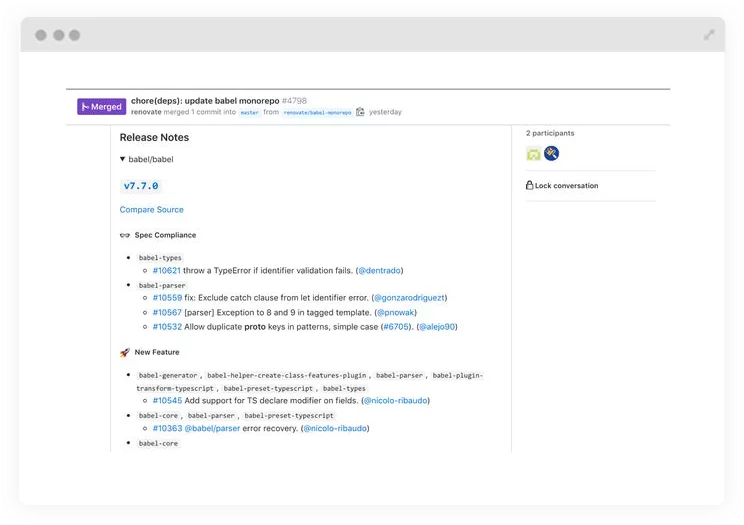Open pull request #10567
This screenshot has width=744, height=525.
click(167, 312)
